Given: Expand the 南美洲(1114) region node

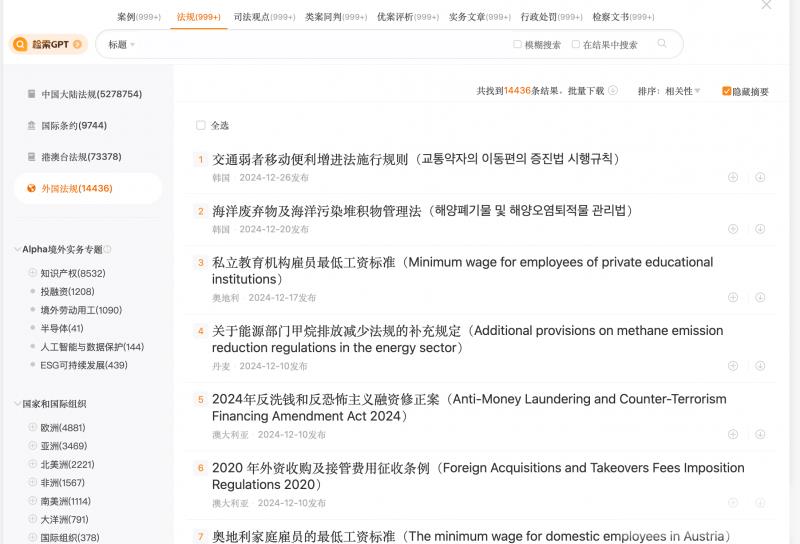Looking at the screenshot, I should 33,501.
